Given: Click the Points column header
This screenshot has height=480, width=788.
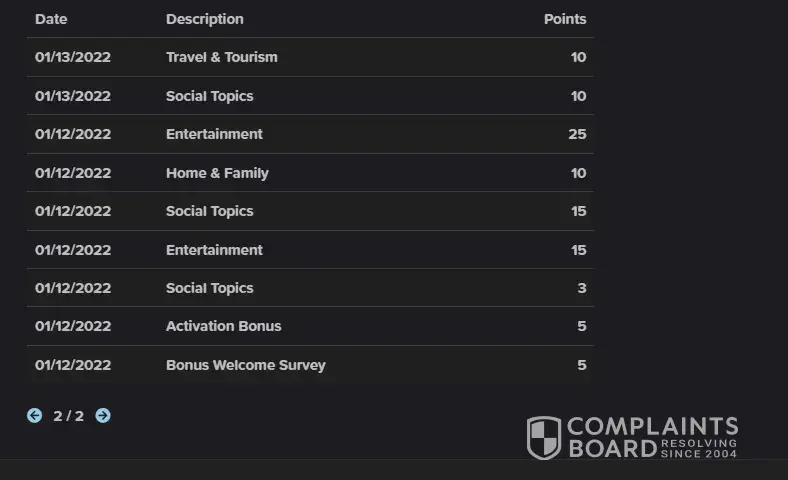Looking at the screenshot, I should pyautogui.click(x=565, y=19).
